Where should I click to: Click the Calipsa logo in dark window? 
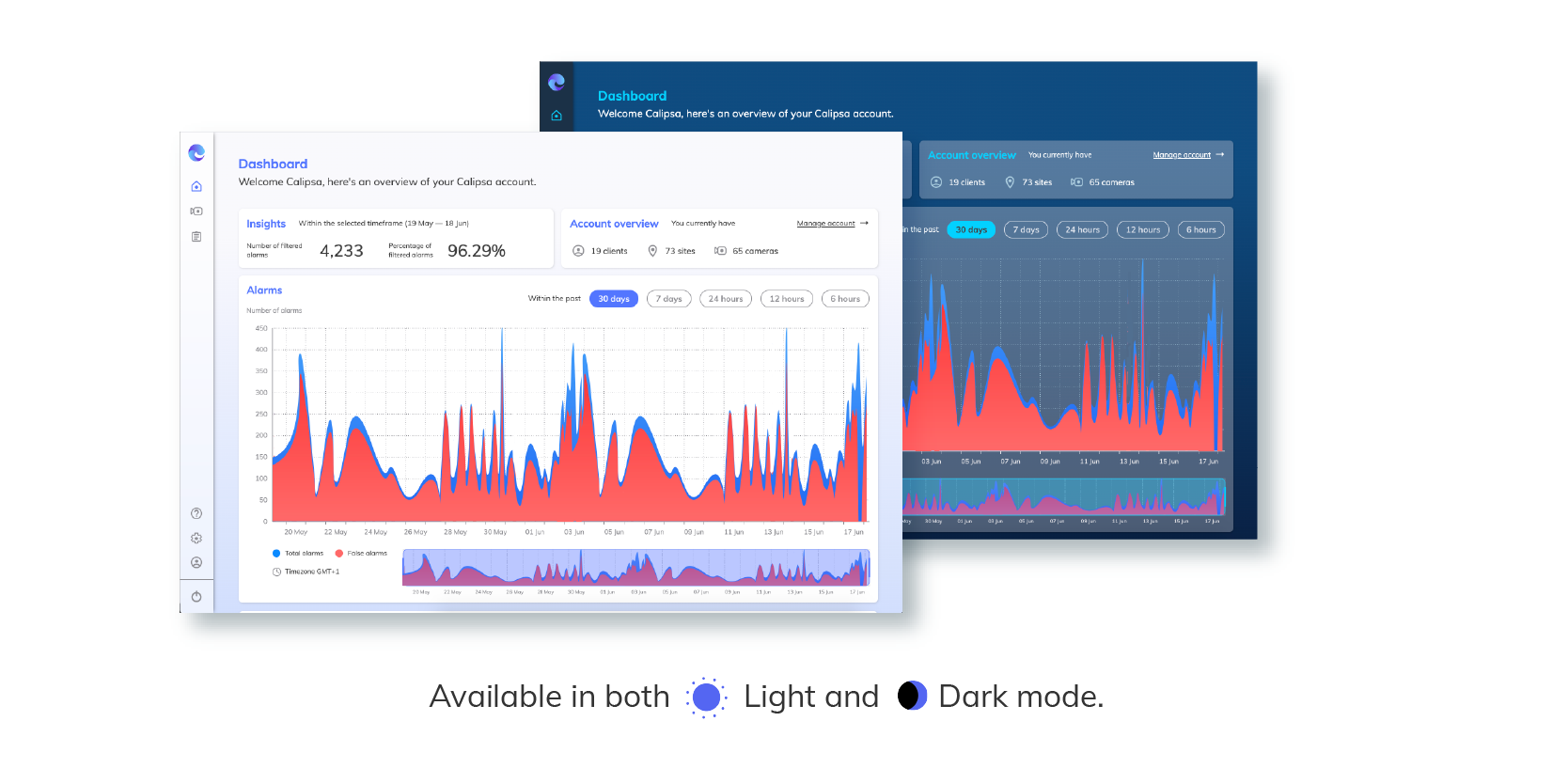click(x=557, y=83)
